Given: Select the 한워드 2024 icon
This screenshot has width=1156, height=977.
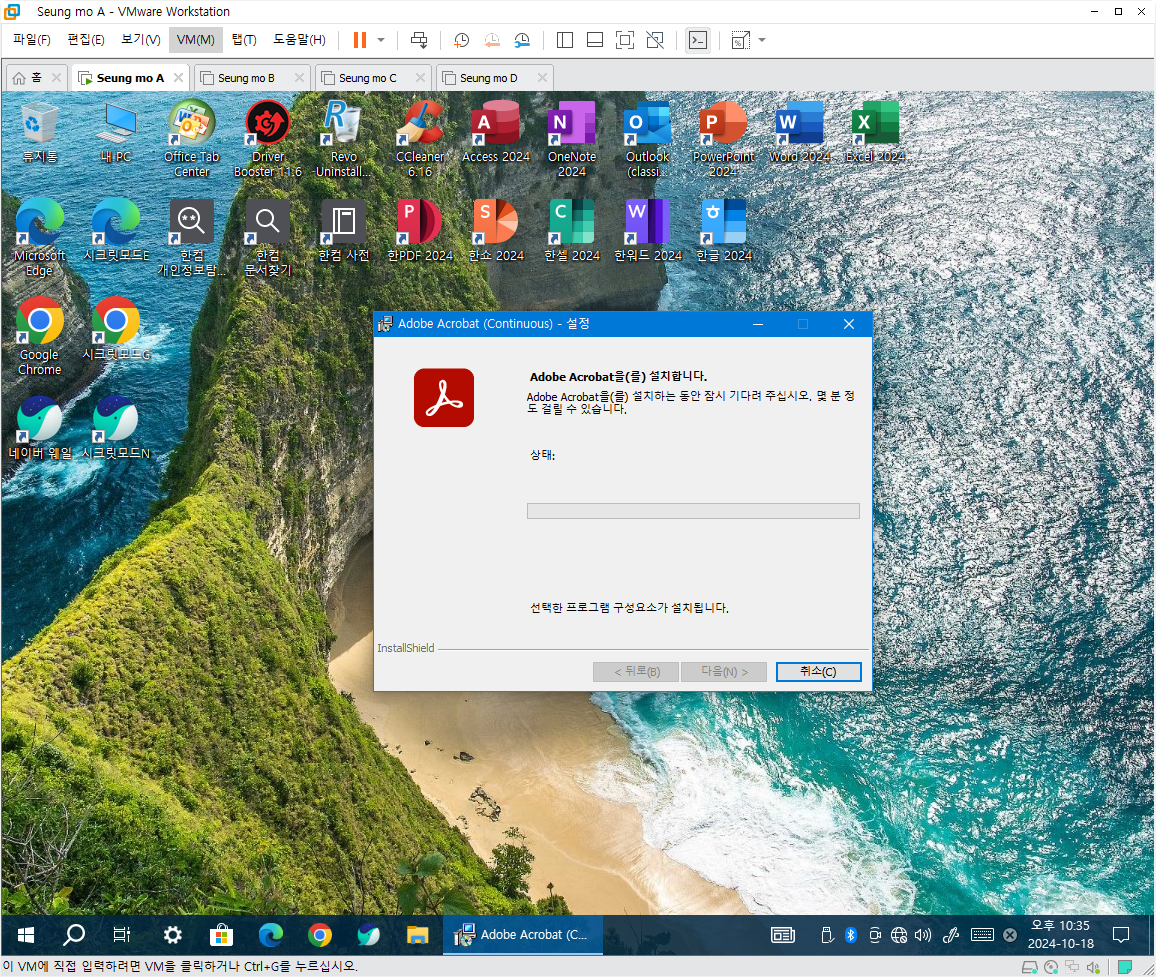Looking at the screenshot, I should (x=647, y=230).
